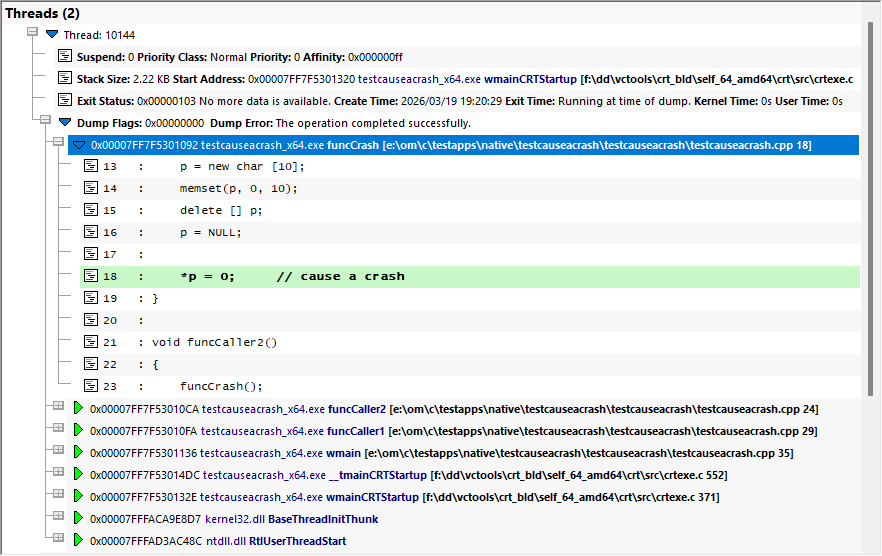The width and height of the screenshot is (882, 556).
Task: Click the 'Thread: 10144' label
Action: tap(99, 35)
